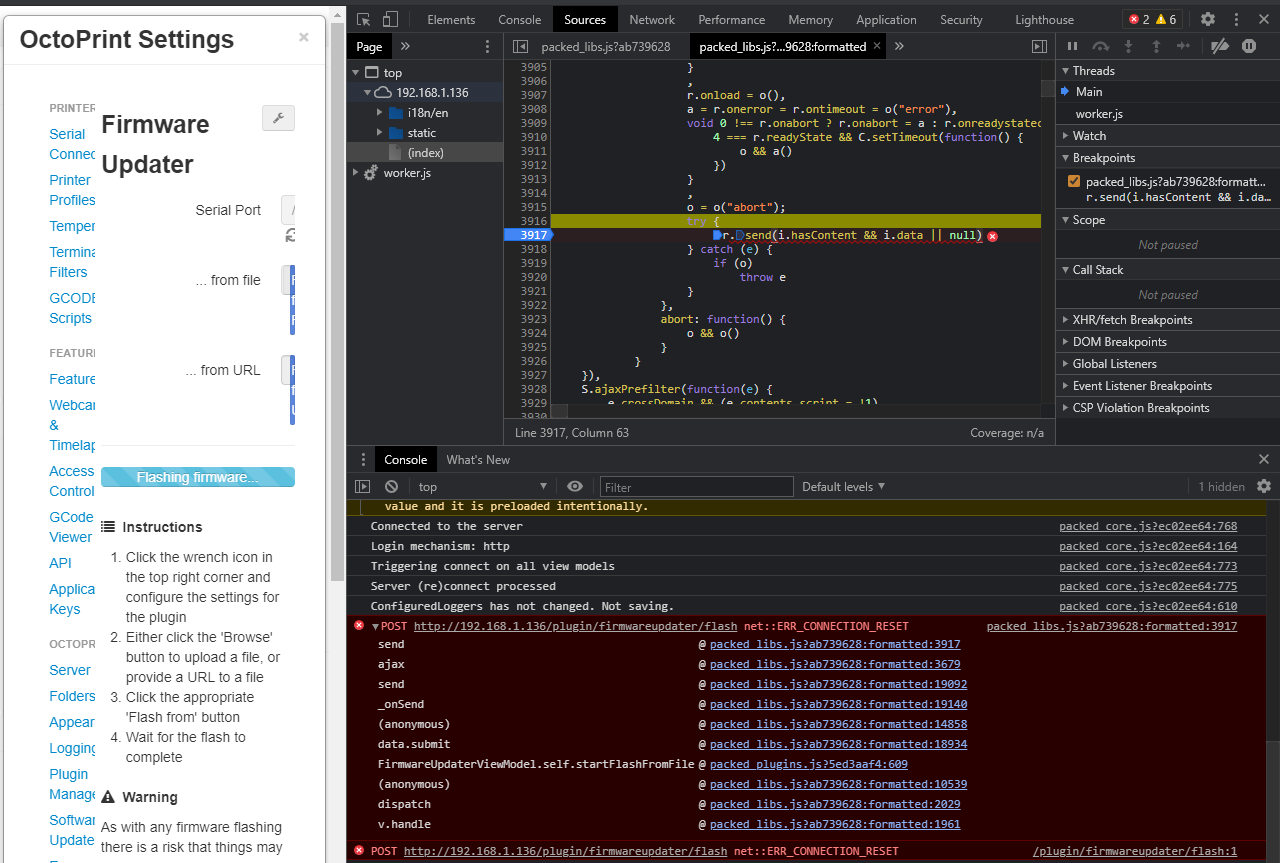Click the pause on exceptions icon
The image size is (1280, 863).
point(1249,46)
